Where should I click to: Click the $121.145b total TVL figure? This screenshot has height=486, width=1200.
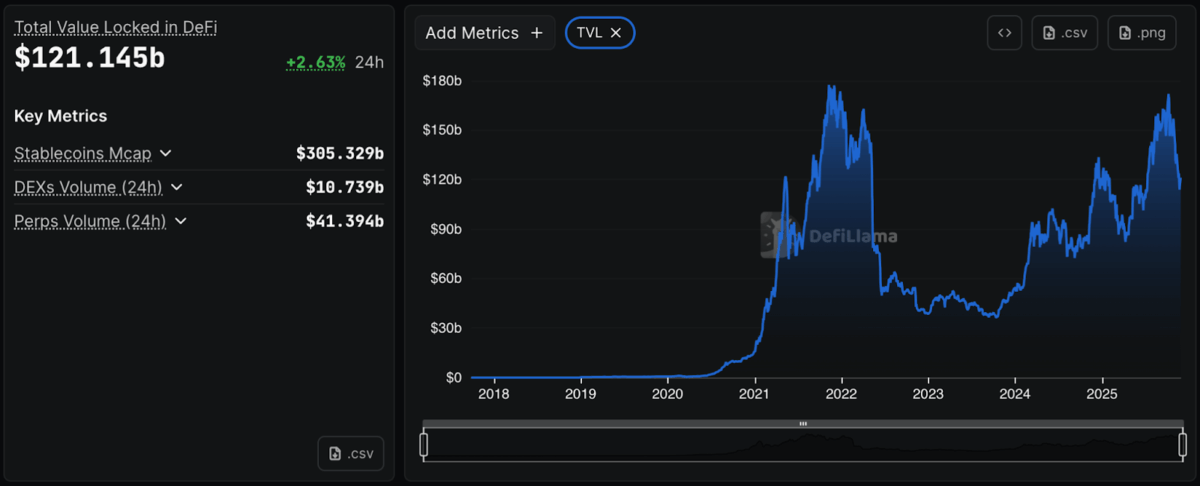click(89, 59)
